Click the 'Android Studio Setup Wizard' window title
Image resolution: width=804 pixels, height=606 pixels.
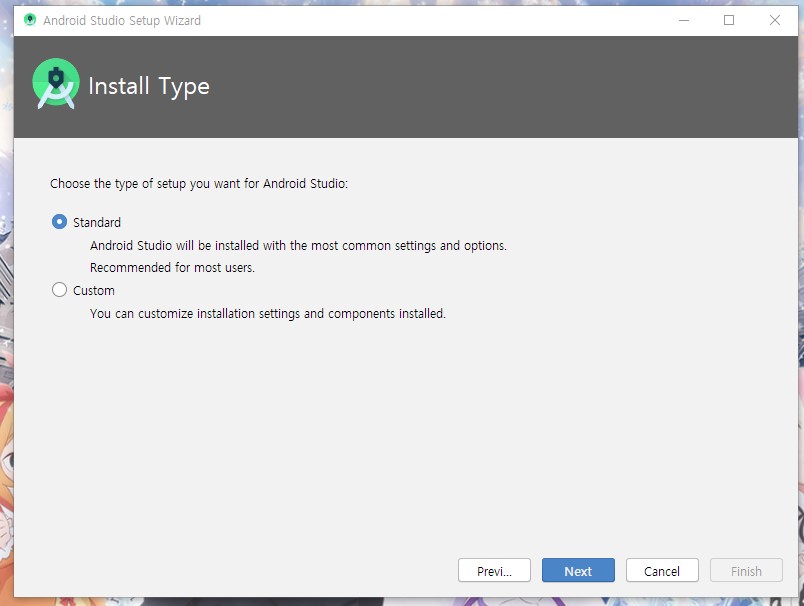pyautogui.click(x=122, y=21)
